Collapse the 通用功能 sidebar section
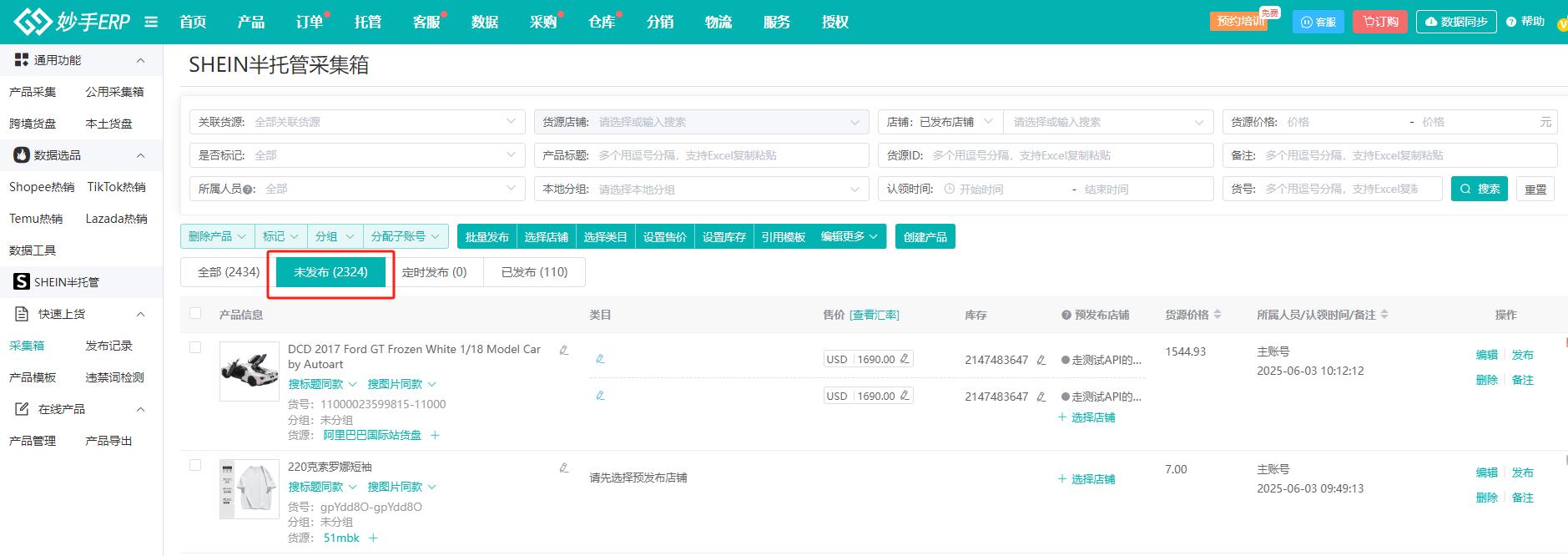 (140, 60)
